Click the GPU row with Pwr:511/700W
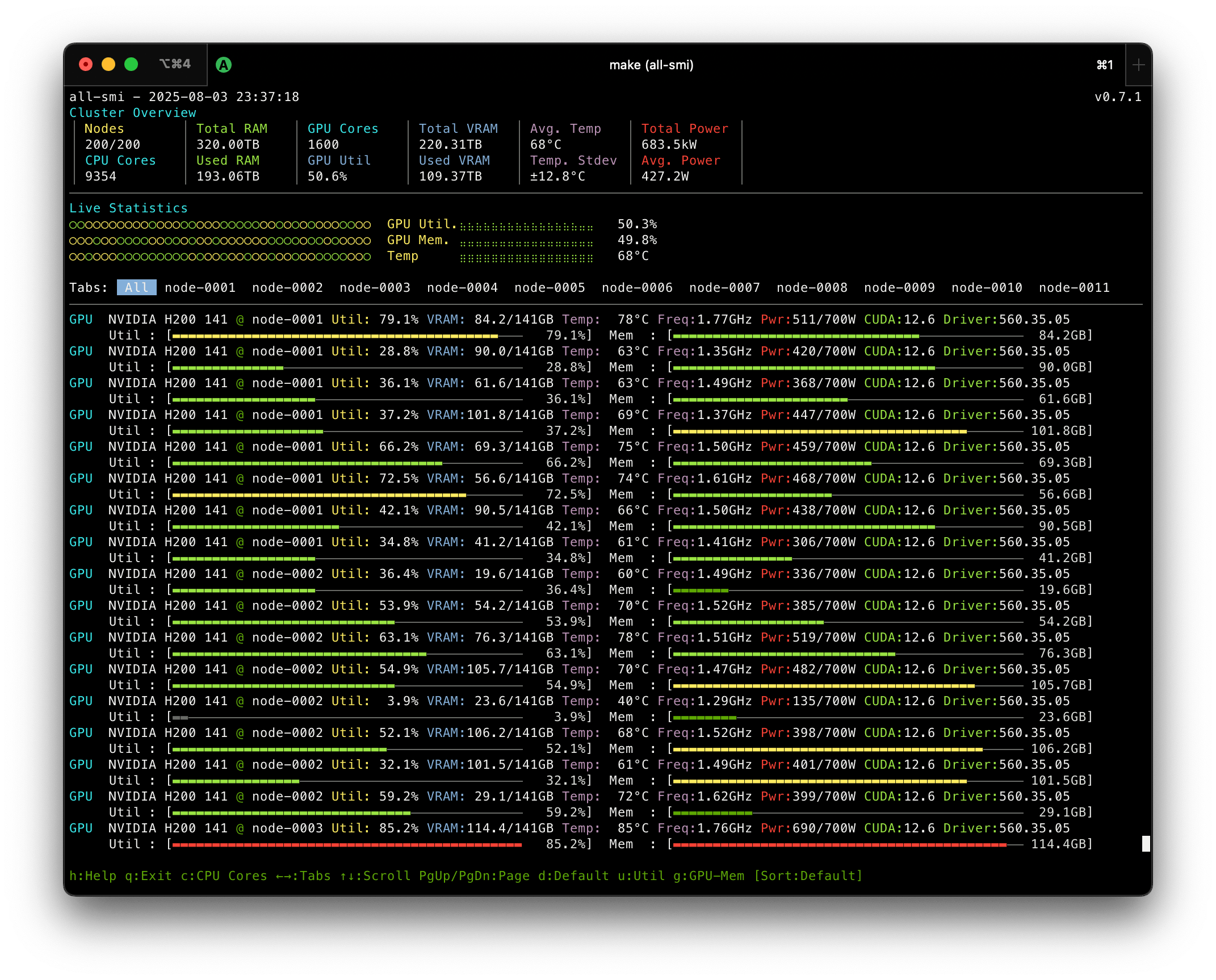The width and height of the screenshot is (1216, 980). (569, 319)
